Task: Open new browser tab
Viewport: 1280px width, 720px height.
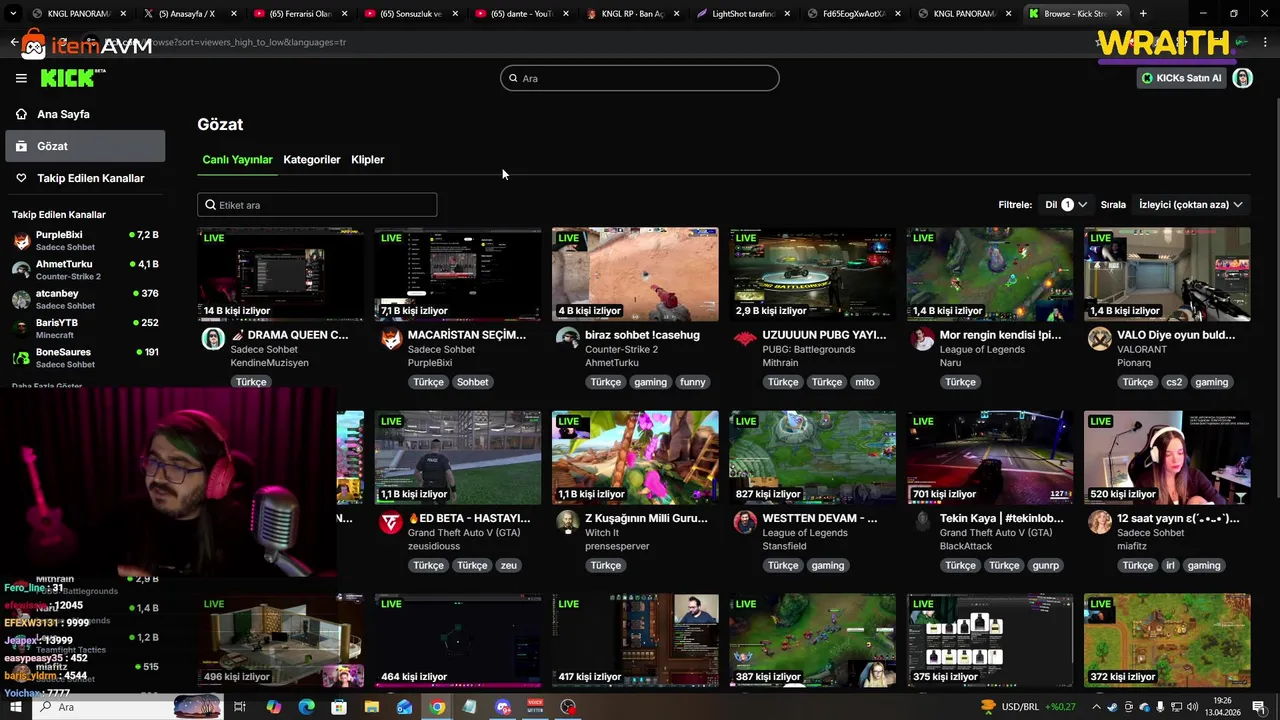Action: point(1143,13)
